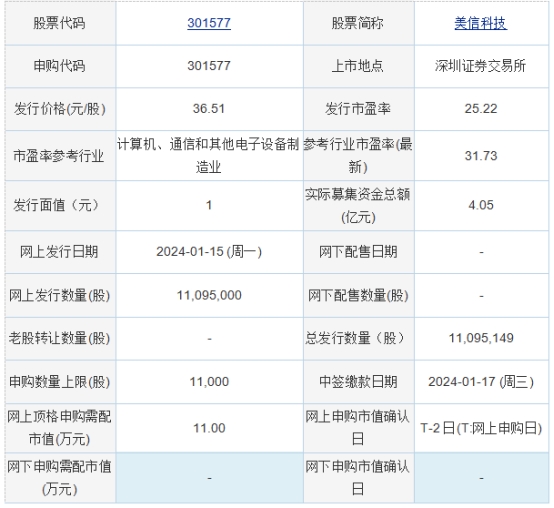Select the subscription limit value 11,000
The height and width of the screenshot is (508, 554).
[209, 382]
